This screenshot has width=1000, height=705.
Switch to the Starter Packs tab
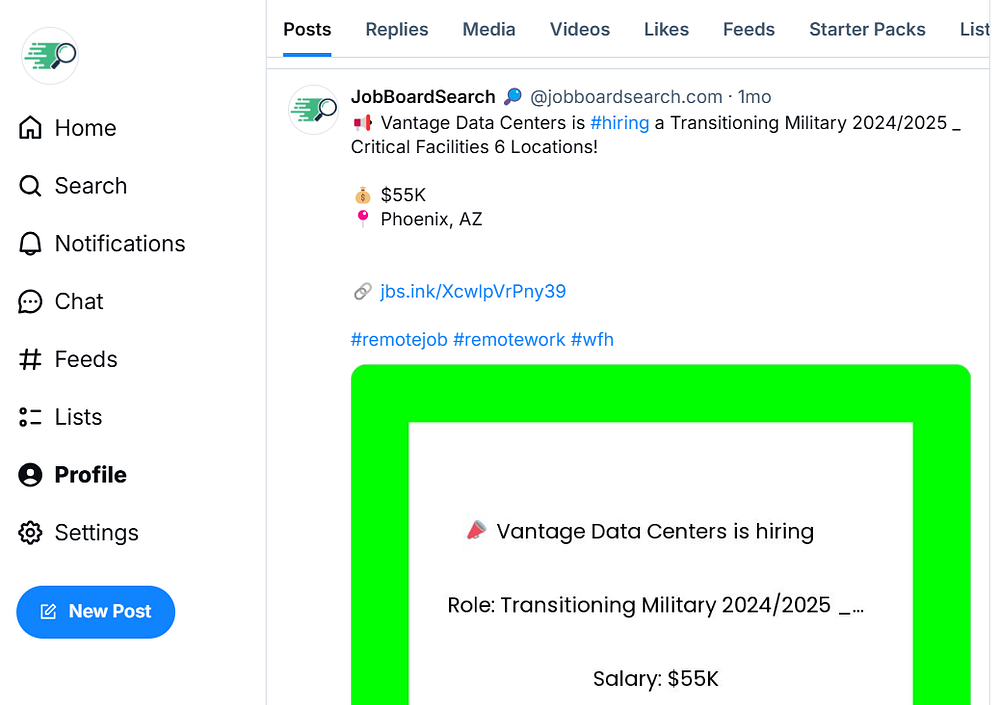(x=867, y=29)
